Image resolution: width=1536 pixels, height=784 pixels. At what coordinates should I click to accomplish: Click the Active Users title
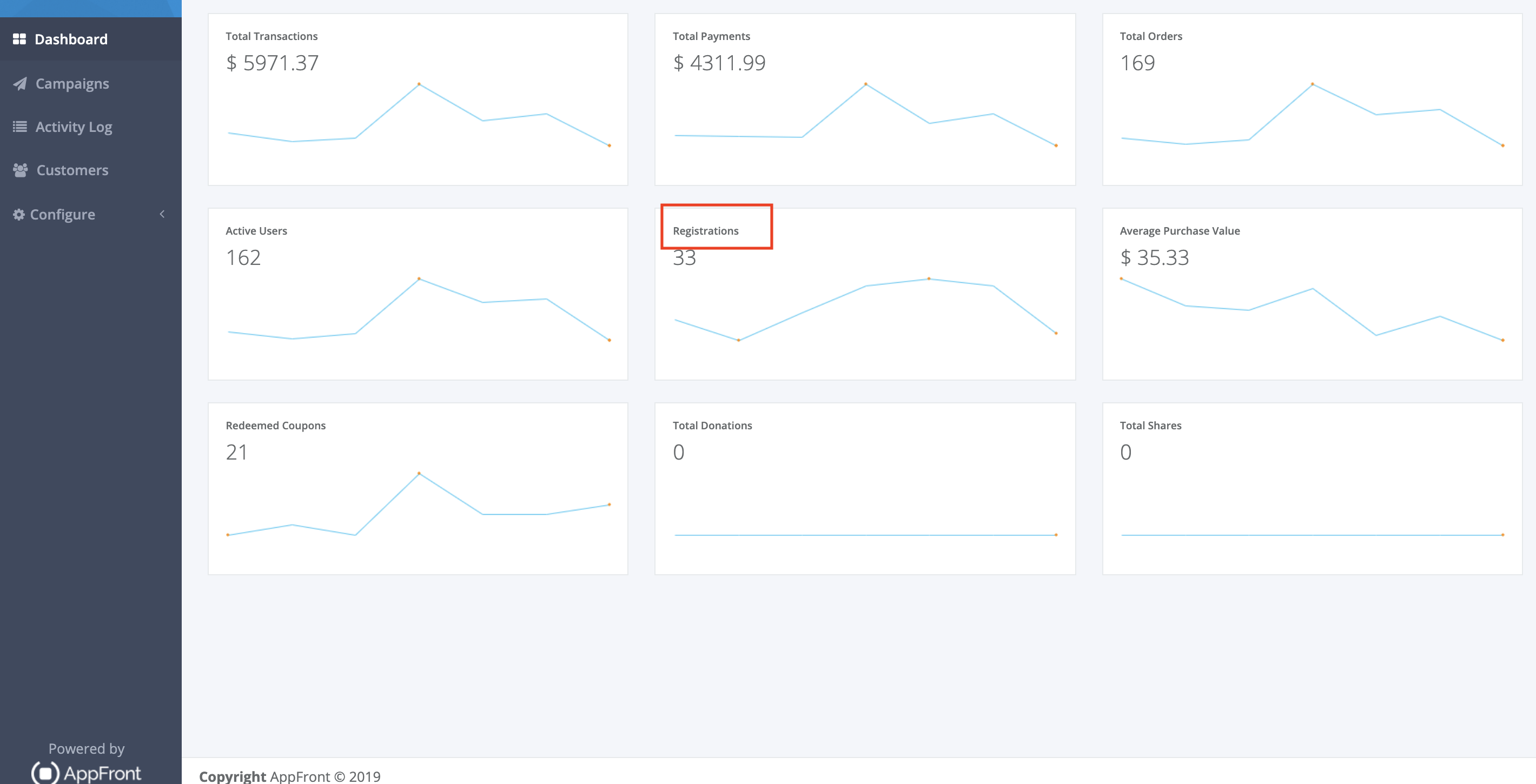point(256,231)
